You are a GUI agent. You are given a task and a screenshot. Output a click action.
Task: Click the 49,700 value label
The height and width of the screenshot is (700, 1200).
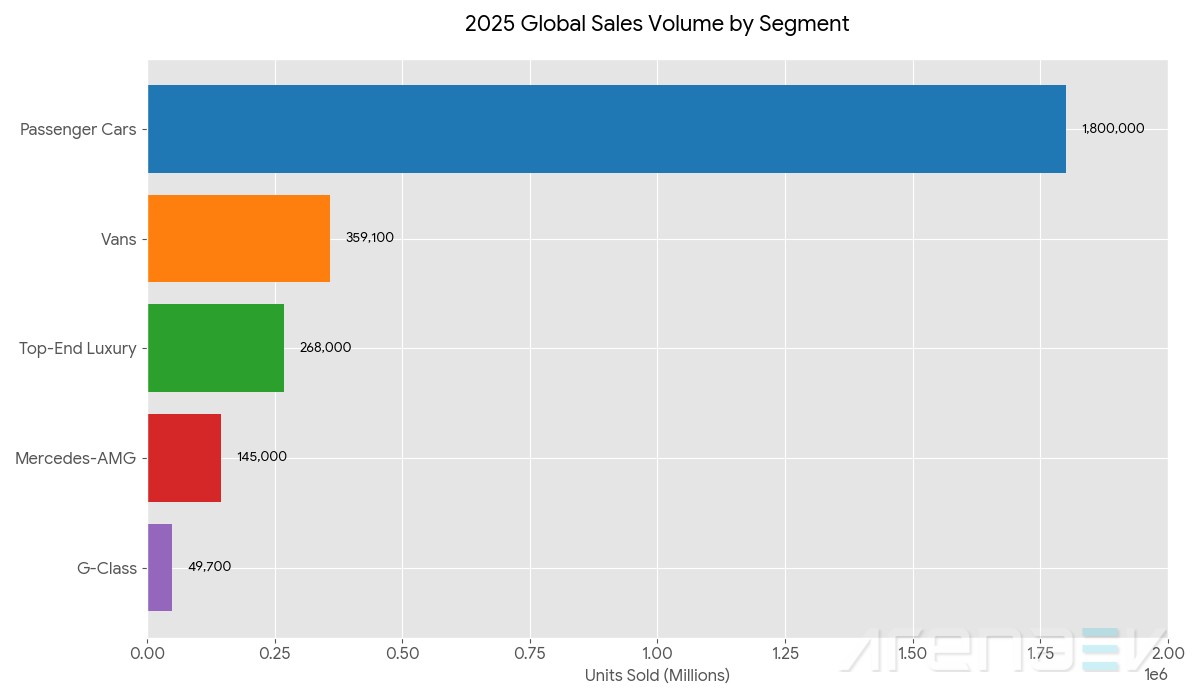[209, 567]
